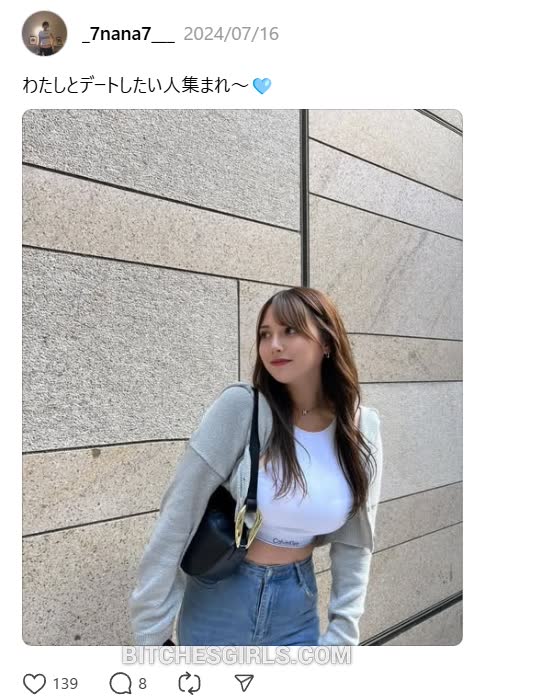Share the post with paper plane icon

pyautogui.click(x=244, y=683)
